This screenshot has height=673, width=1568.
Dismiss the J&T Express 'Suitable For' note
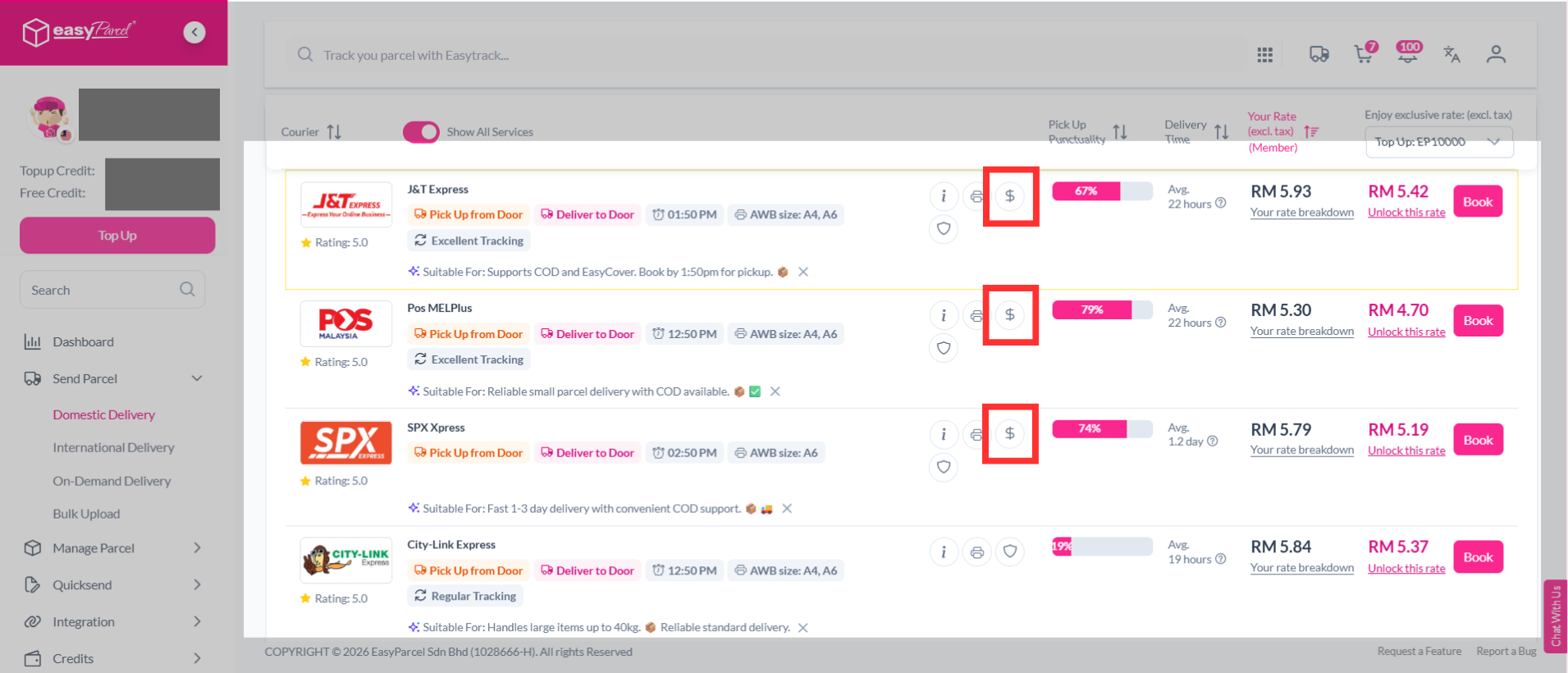point(803,272)
